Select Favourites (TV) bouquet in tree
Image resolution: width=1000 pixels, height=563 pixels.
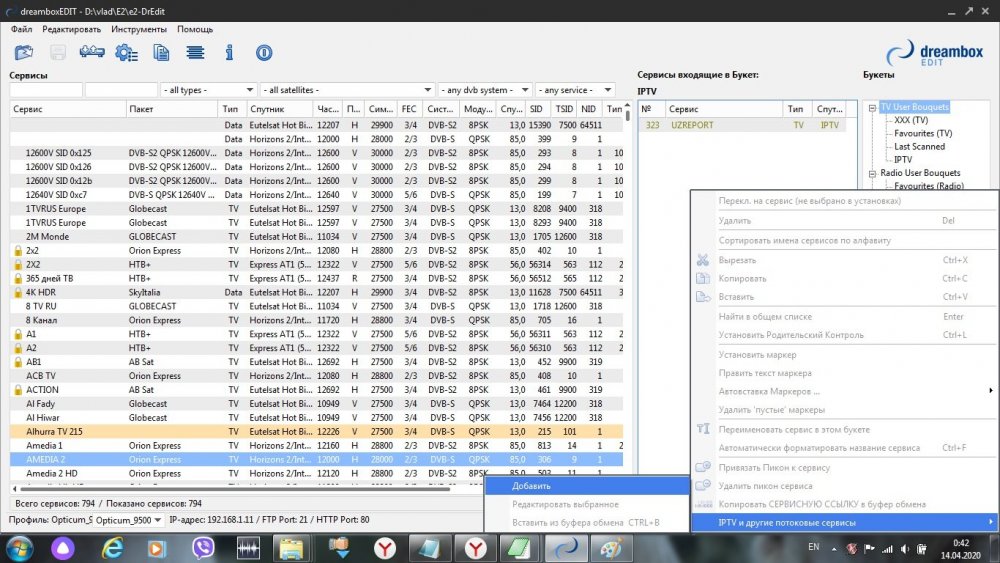pos(922,133)
